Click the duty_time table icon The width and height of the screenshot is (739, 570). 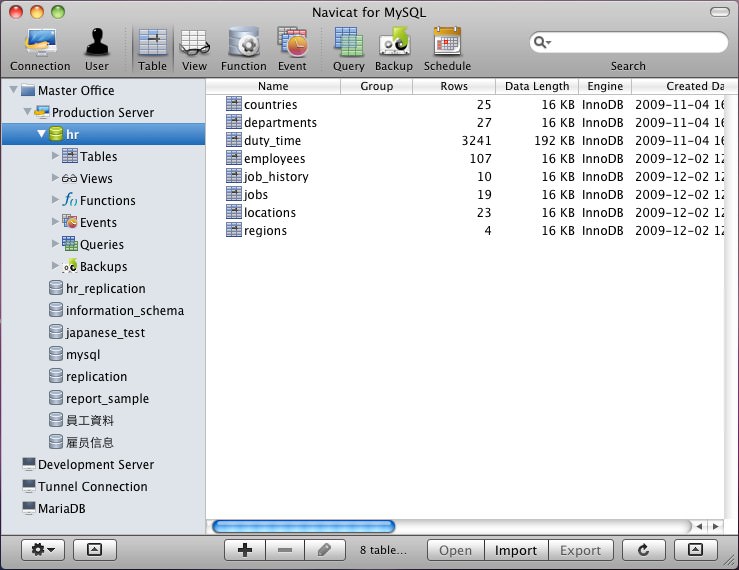234,140
